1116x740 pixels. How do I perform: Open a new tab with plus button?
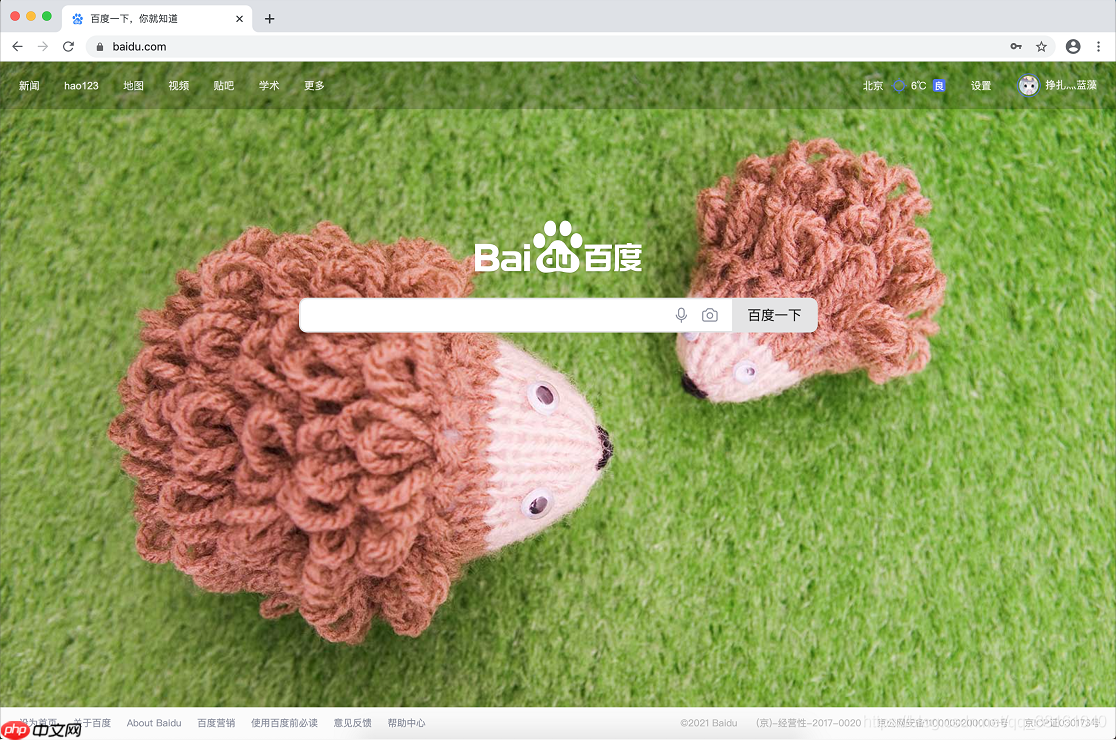(x=269, y=18)
